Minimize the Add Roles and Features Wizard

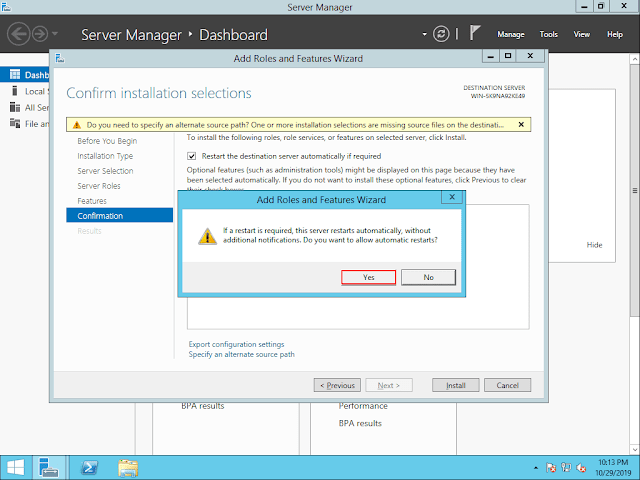tap(491, 56)
